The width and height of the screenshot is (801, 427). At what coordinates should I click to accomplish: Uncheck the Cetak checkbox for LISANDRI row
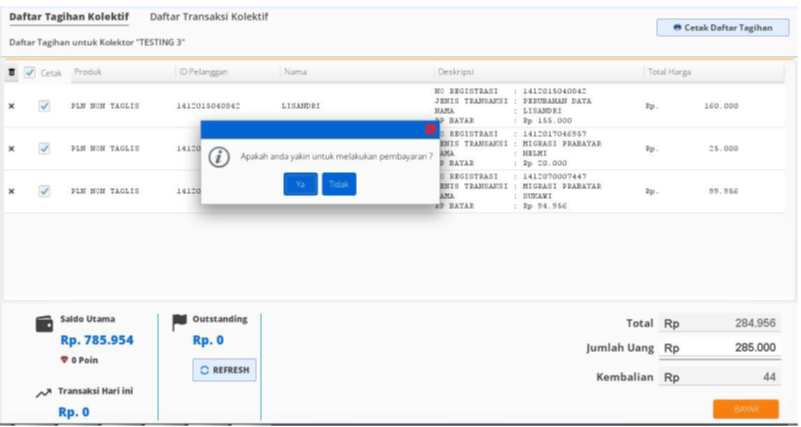point(44,105)
